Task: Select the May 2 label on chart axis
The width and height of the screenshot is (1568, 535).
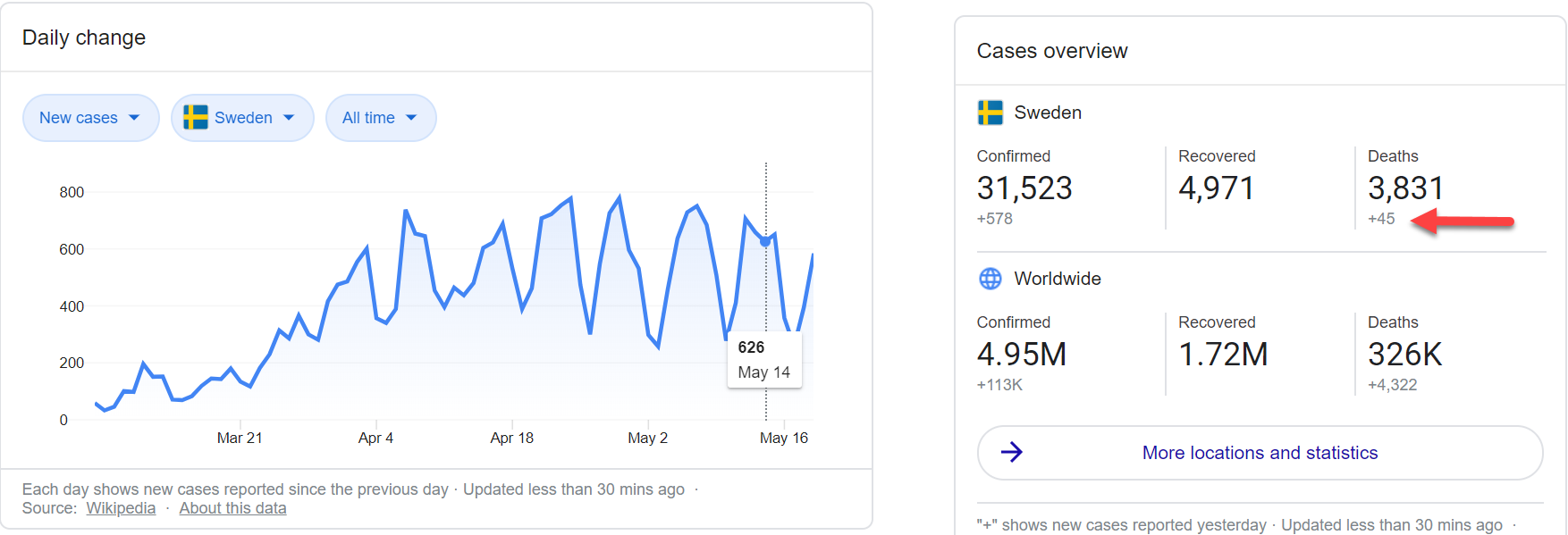Action: coord(647,438)
